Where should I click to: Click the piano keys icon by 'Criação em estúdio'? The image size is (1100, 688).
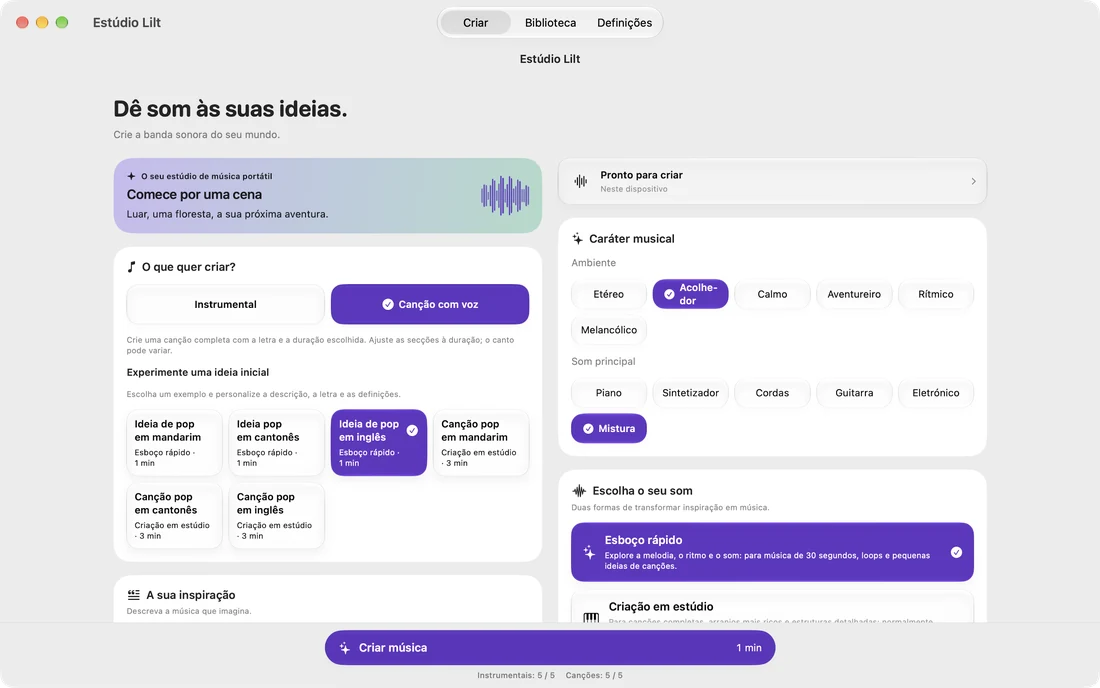click(591, 617)
